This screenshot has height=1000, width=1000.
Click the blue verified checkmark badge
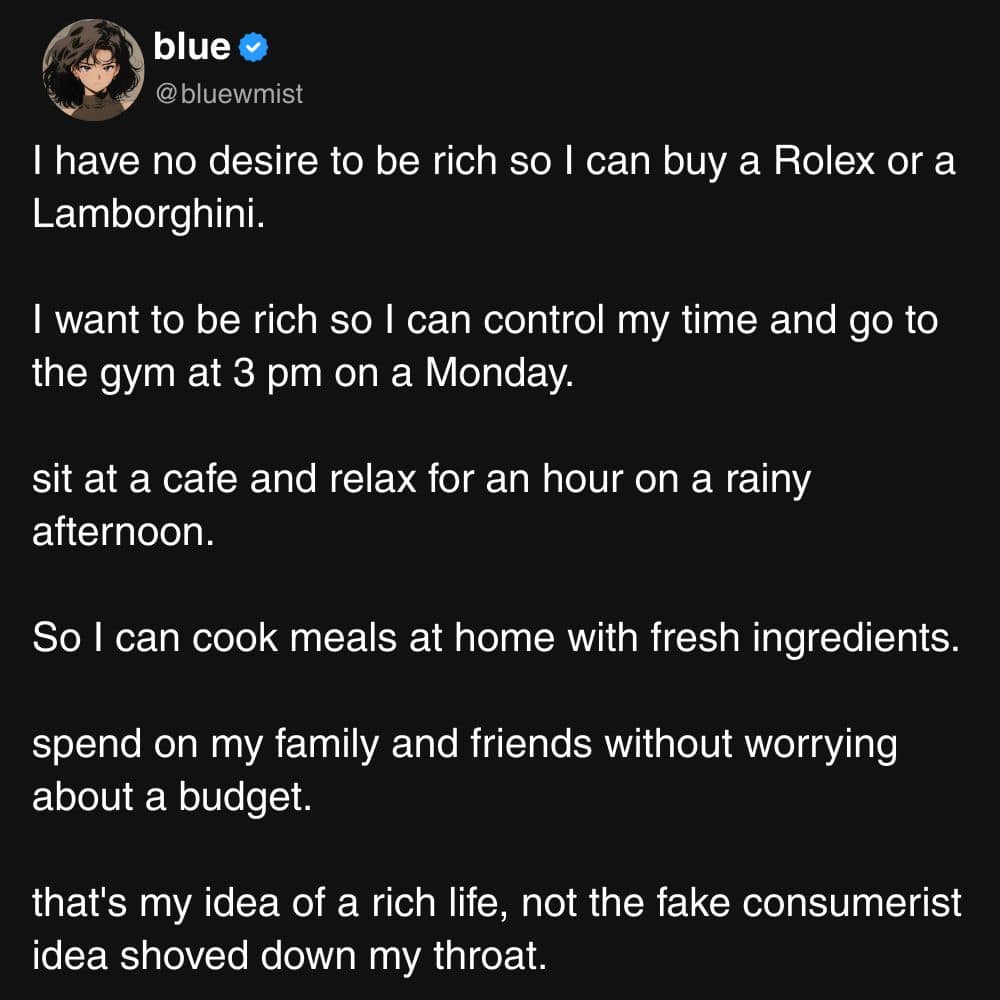coord(251,46)
